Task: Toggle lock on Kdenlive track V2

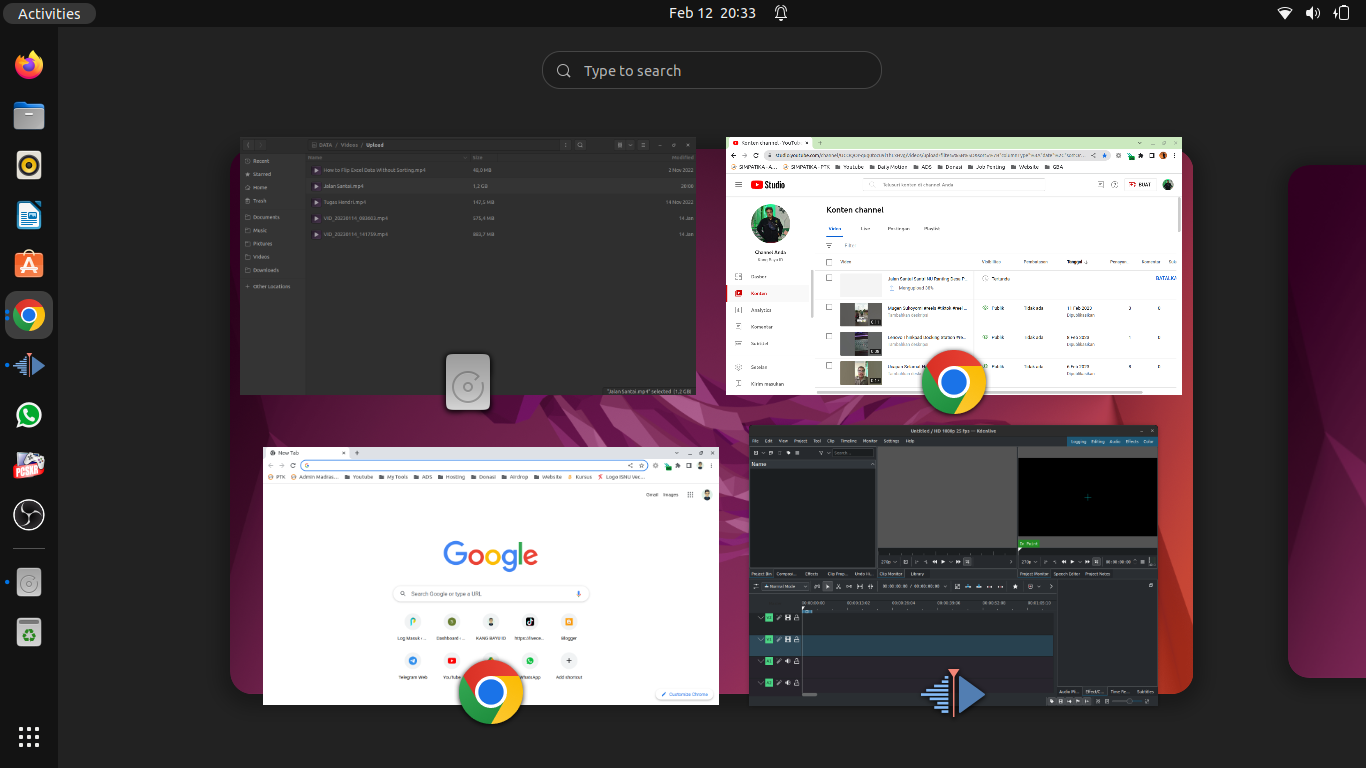Action: click(x=796, y=617)
